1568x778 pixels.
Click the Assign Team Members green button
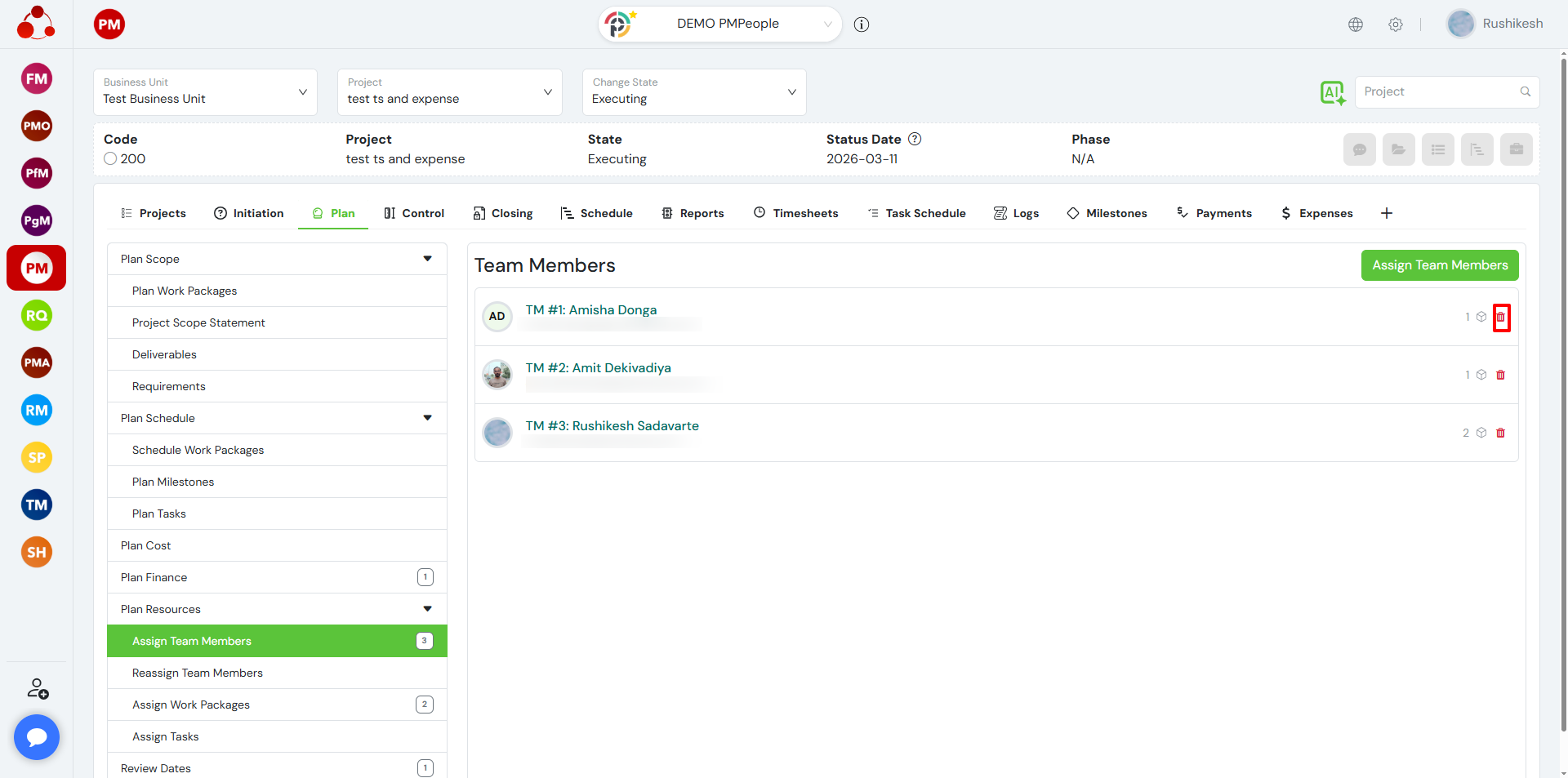click(1439, 265)
